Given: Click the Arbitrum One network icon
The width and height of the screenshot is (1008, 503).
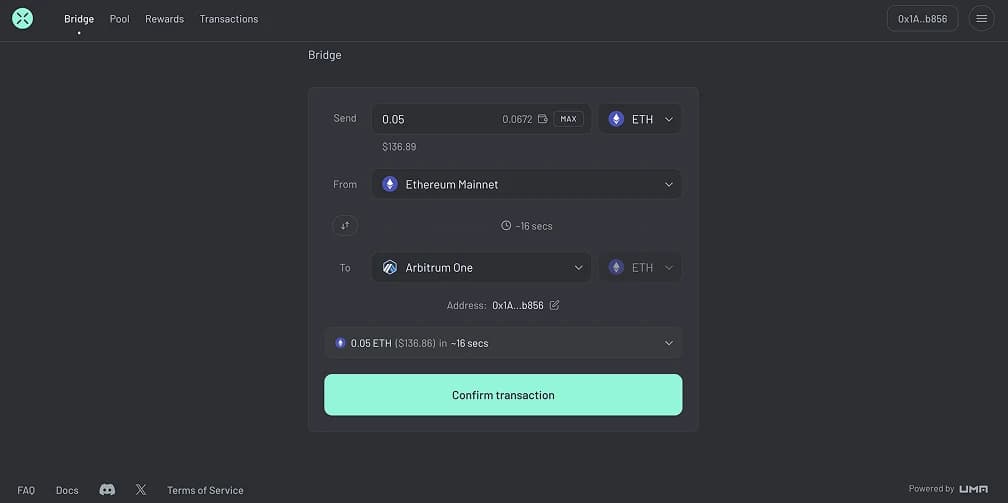Looking at the screenshot, I should coord(390,268).
